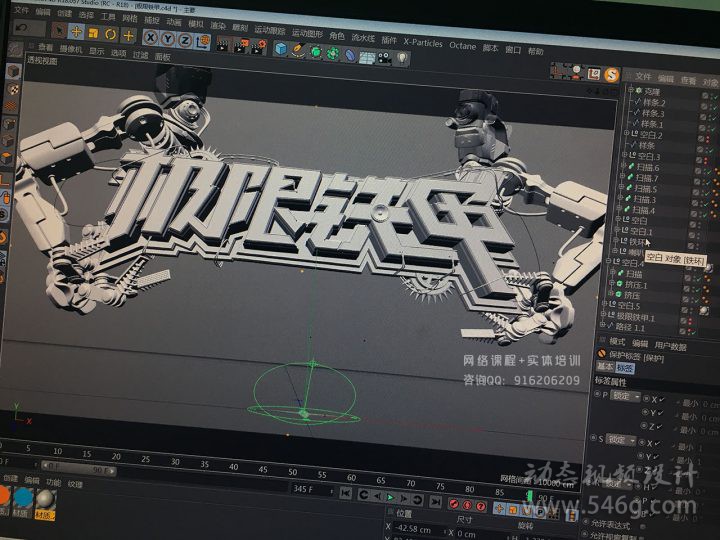Expand 极限铁甲.1 object

click(x=603, y=315)
